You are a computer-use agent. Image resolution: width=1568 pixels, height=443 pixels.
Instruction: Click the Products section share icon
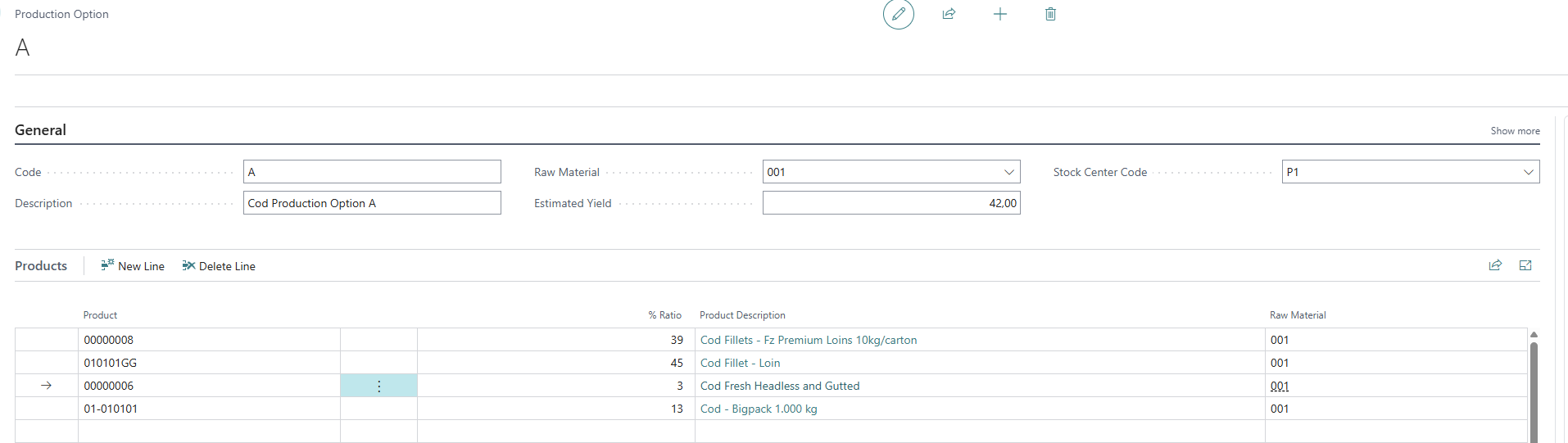click(1495, 265)
